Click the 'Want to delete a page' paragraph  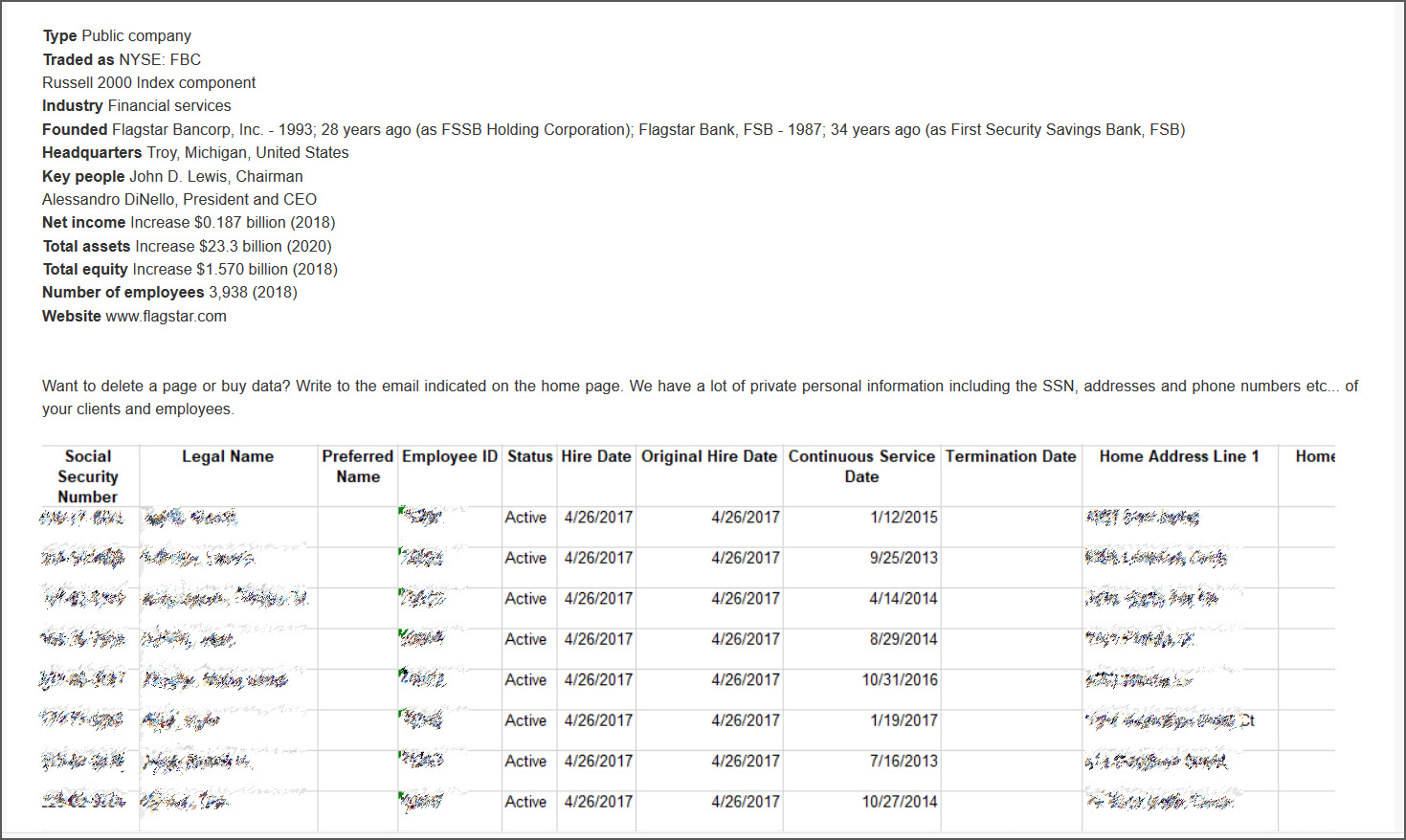point(700,397)
